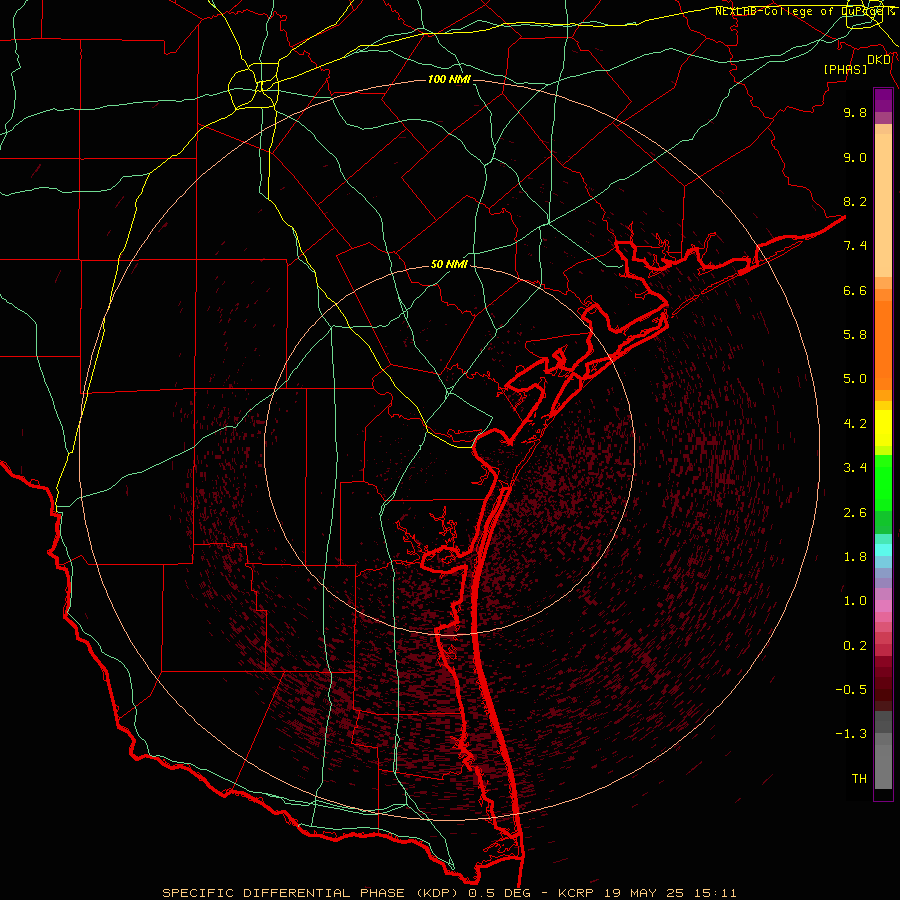Image resolution: width=900 pixels, height=900 pixels.
Task: Click the 2.6 scale value
Action: click(x=855, y=513)
